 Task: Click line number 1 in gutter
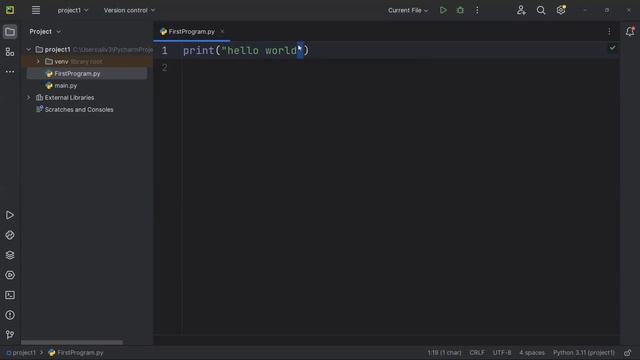point(164,51)
